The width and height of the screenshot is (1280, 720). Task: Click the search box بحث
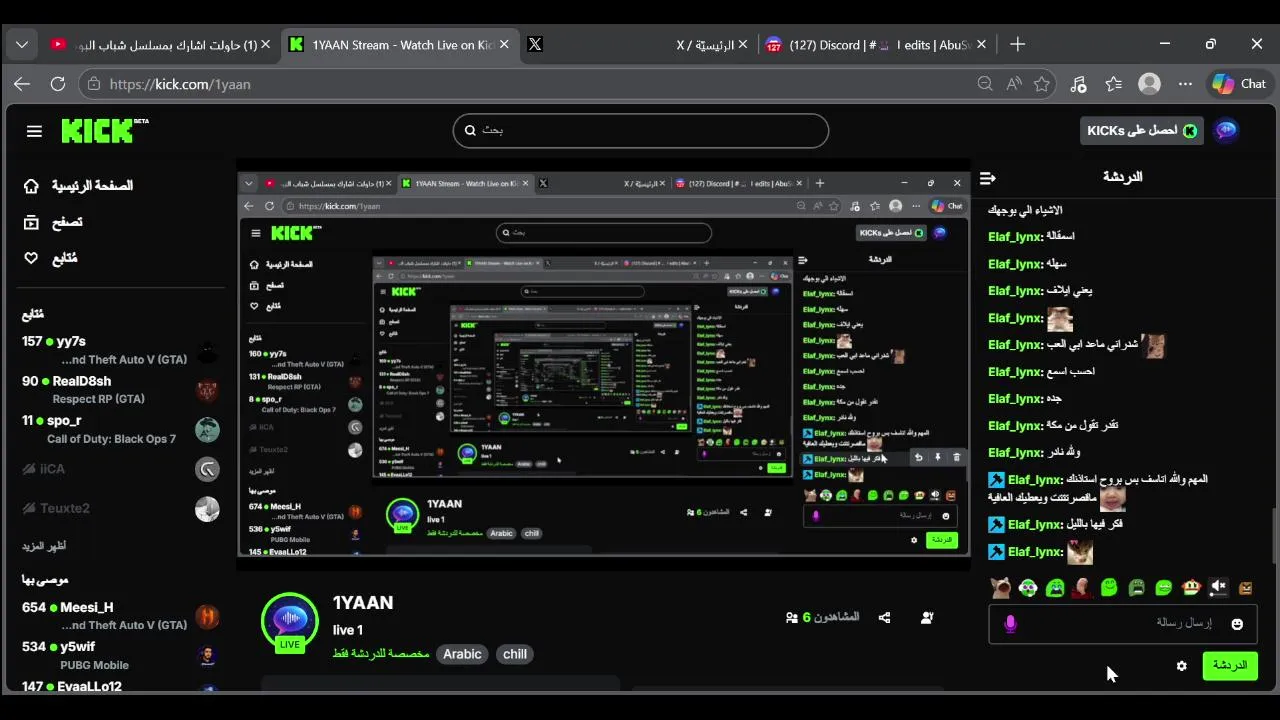[641, 130]
